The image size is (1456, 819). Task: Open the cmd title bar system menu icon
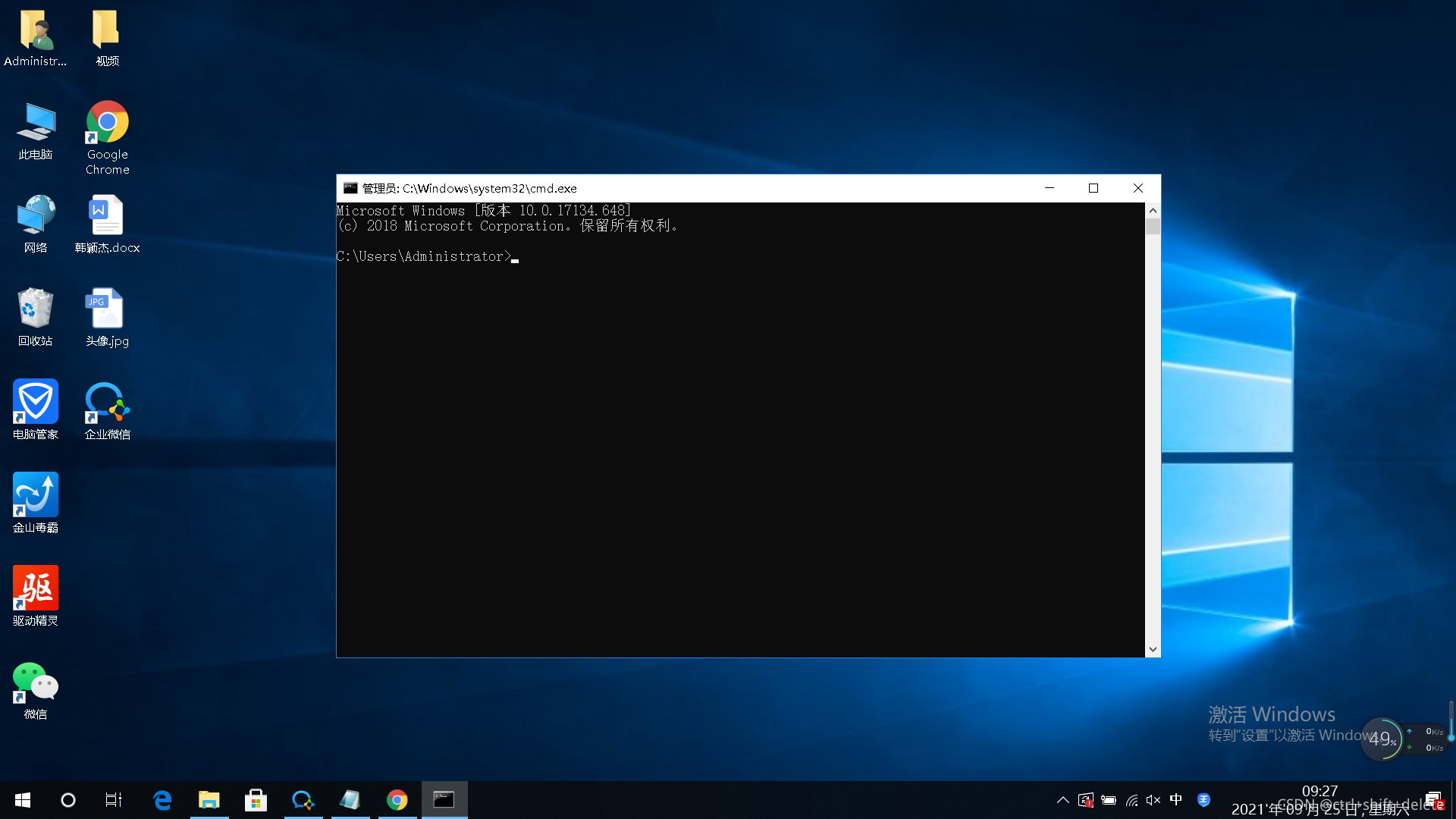point(350,188)
